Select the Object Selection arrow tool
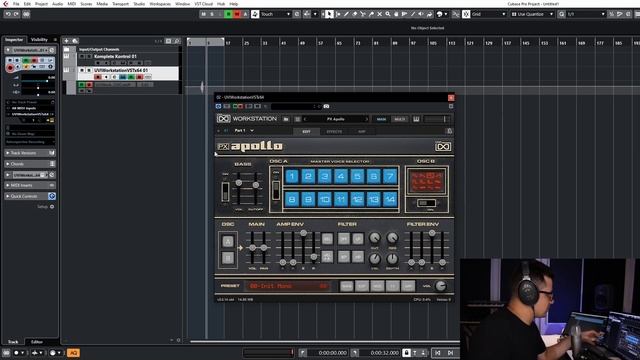 pyautogui.click(x=329, y=14)
